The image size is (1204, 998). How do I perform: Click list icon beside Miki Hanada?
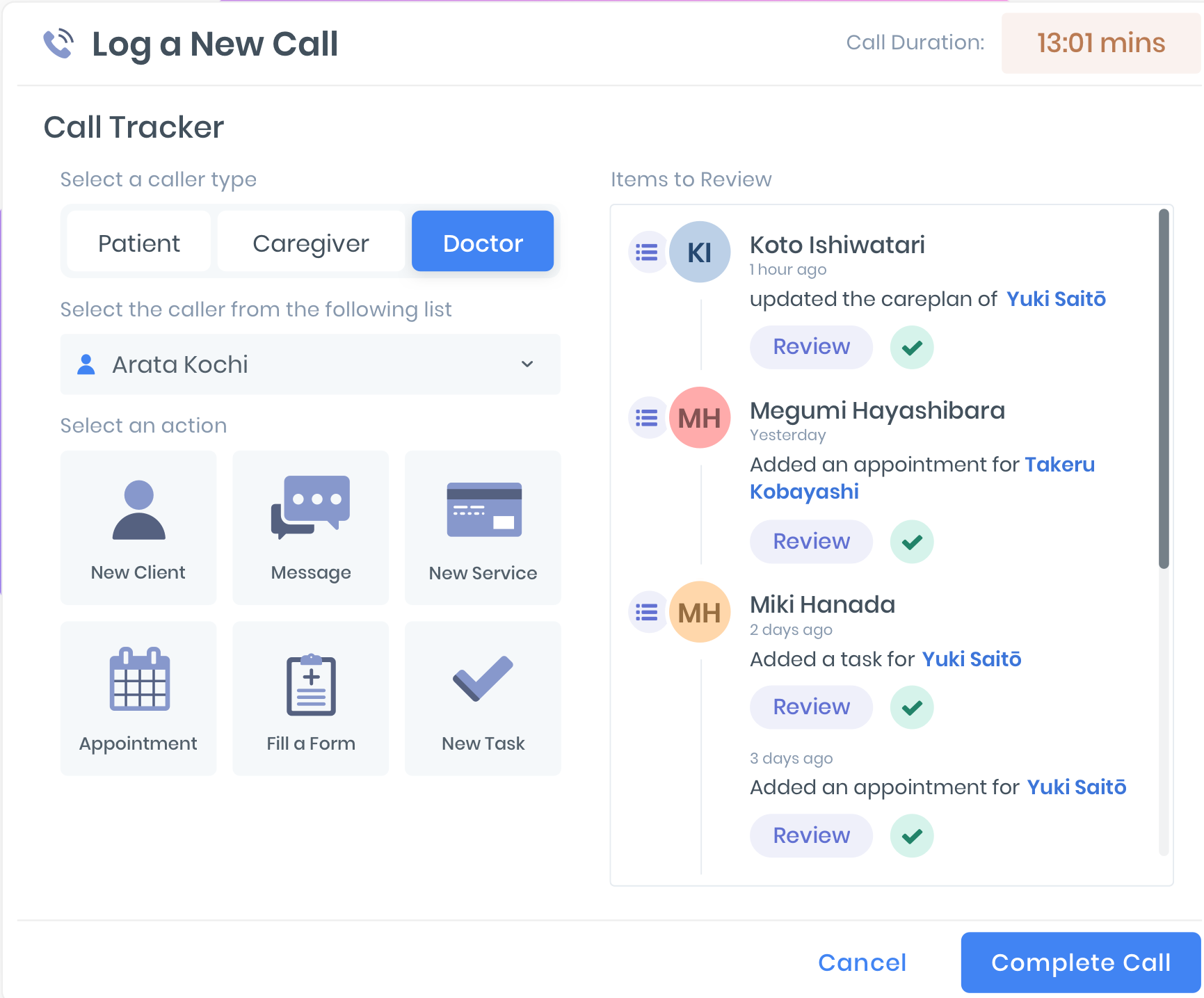pyautogui.click(x=647, y=612)
